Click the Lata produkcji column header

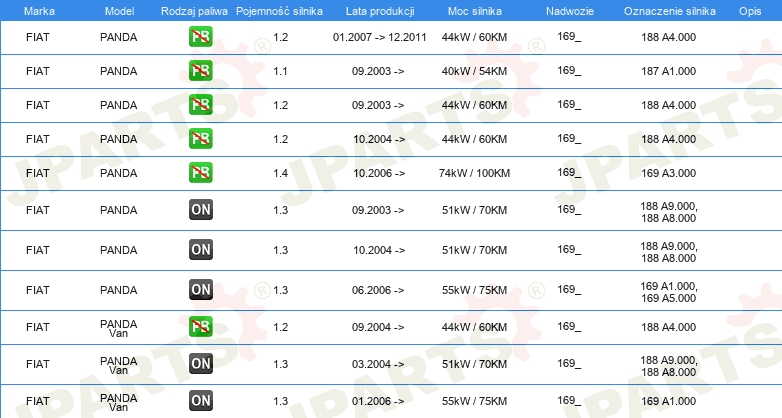pyautogui.click(x=380, y=11)
